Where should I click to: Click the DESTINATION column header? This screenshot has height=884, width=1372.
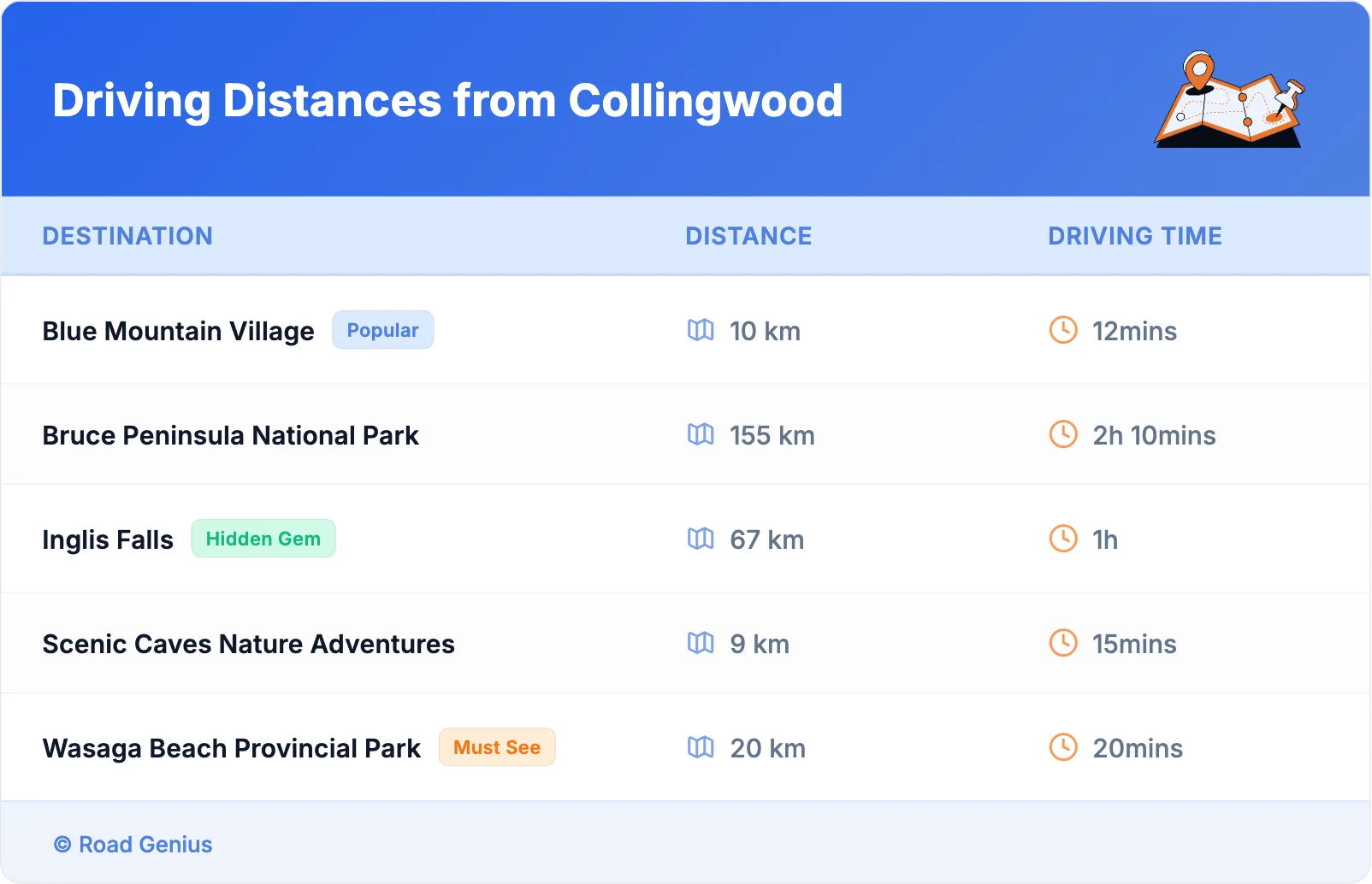pyautogui.click(x=127, y=236)
